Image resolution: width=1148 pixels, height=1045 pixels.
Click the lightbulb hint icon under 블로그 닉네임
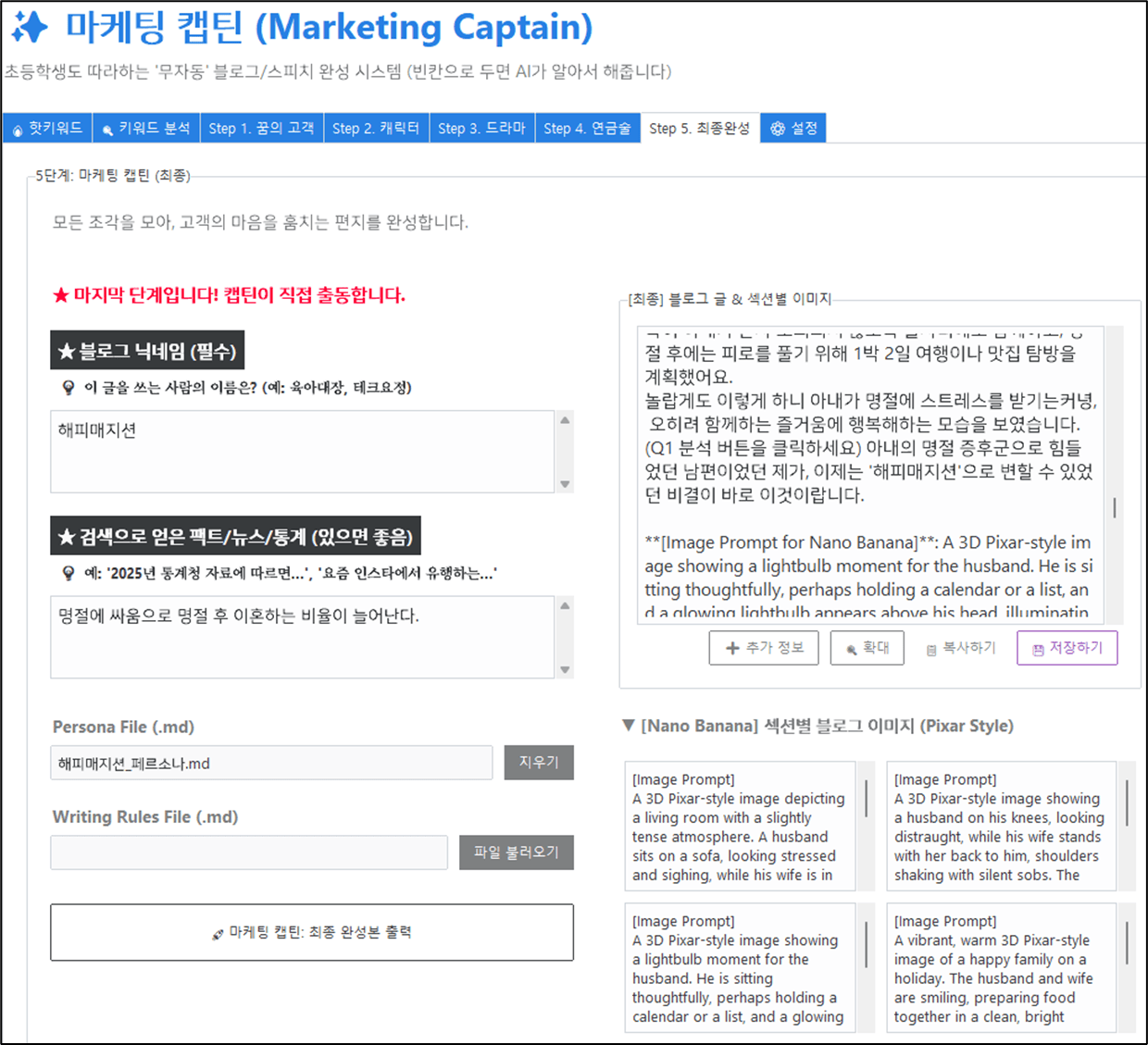(x=68, y=388)
